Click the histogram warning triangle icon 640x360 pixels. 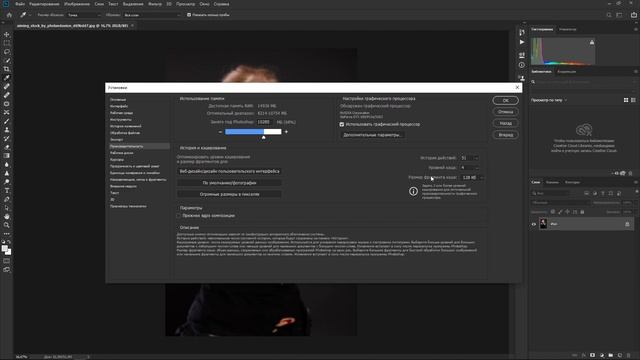592,42
